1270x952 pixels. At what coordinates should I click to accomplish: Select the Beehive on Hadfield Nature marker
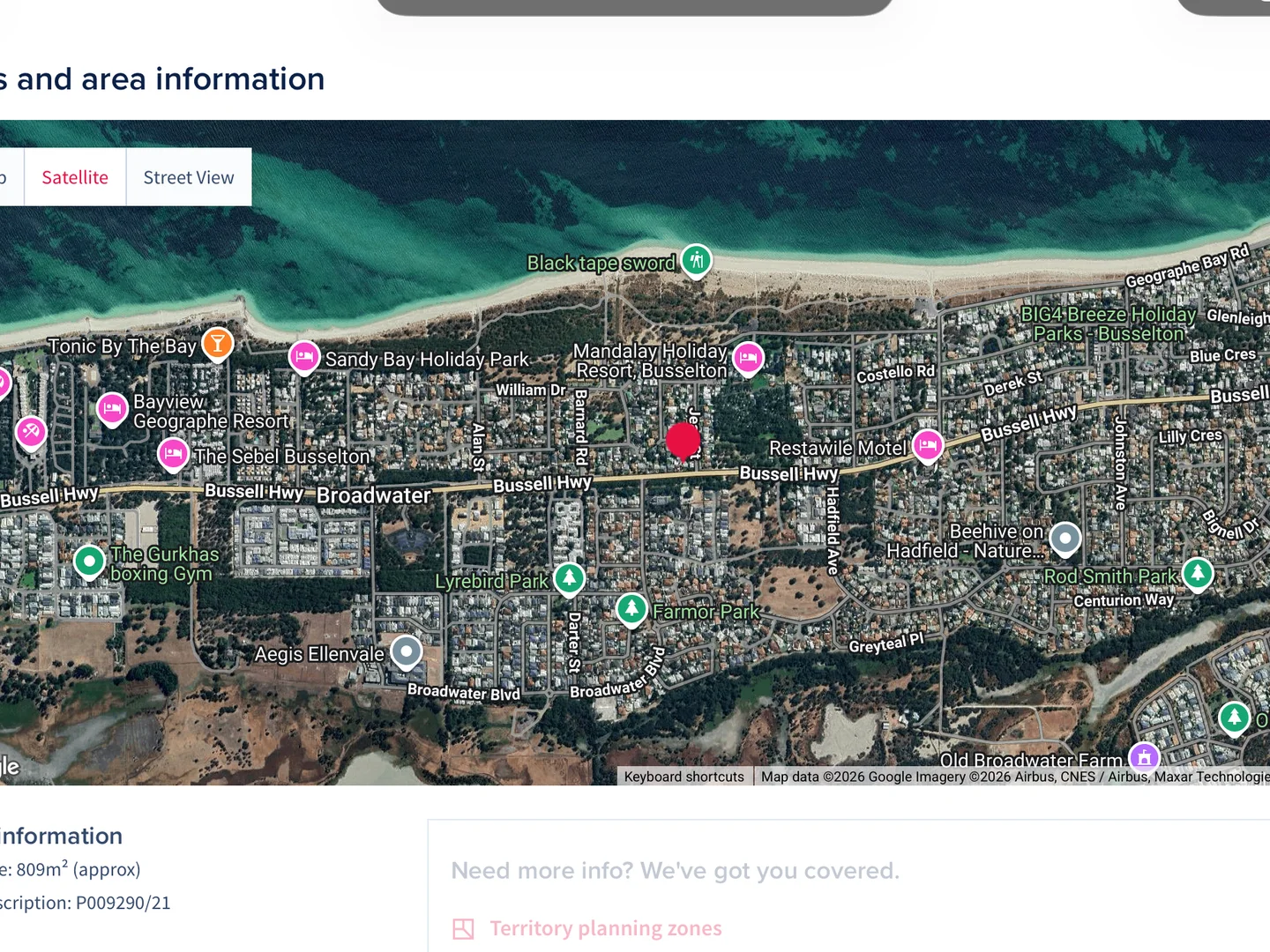[x=1066, y=538]
